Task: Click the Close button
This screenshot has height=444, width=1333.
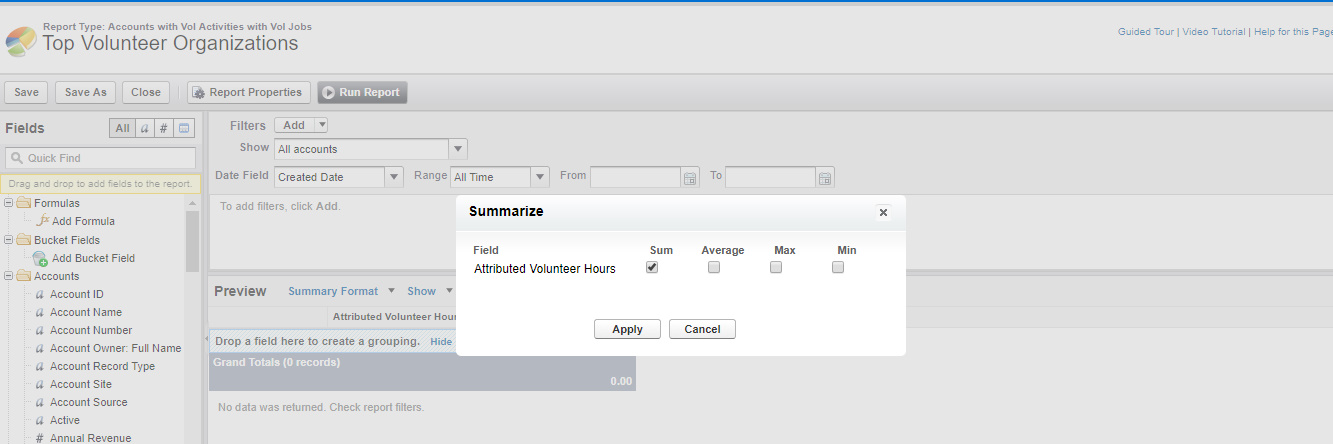Action: [146, 92]
